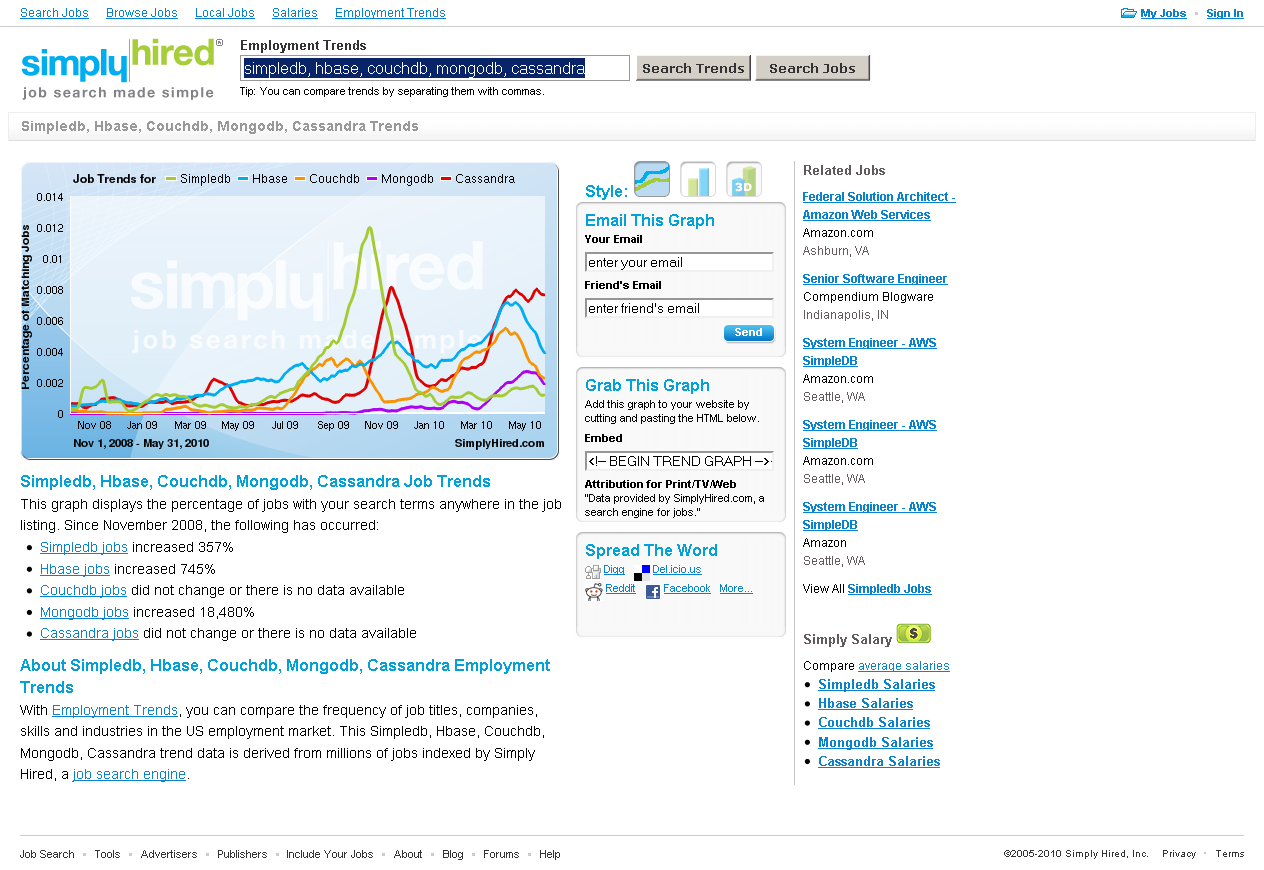Click the Simpledb legend entry in graph
Screen dimensions: 1264x870
point(198,179)
